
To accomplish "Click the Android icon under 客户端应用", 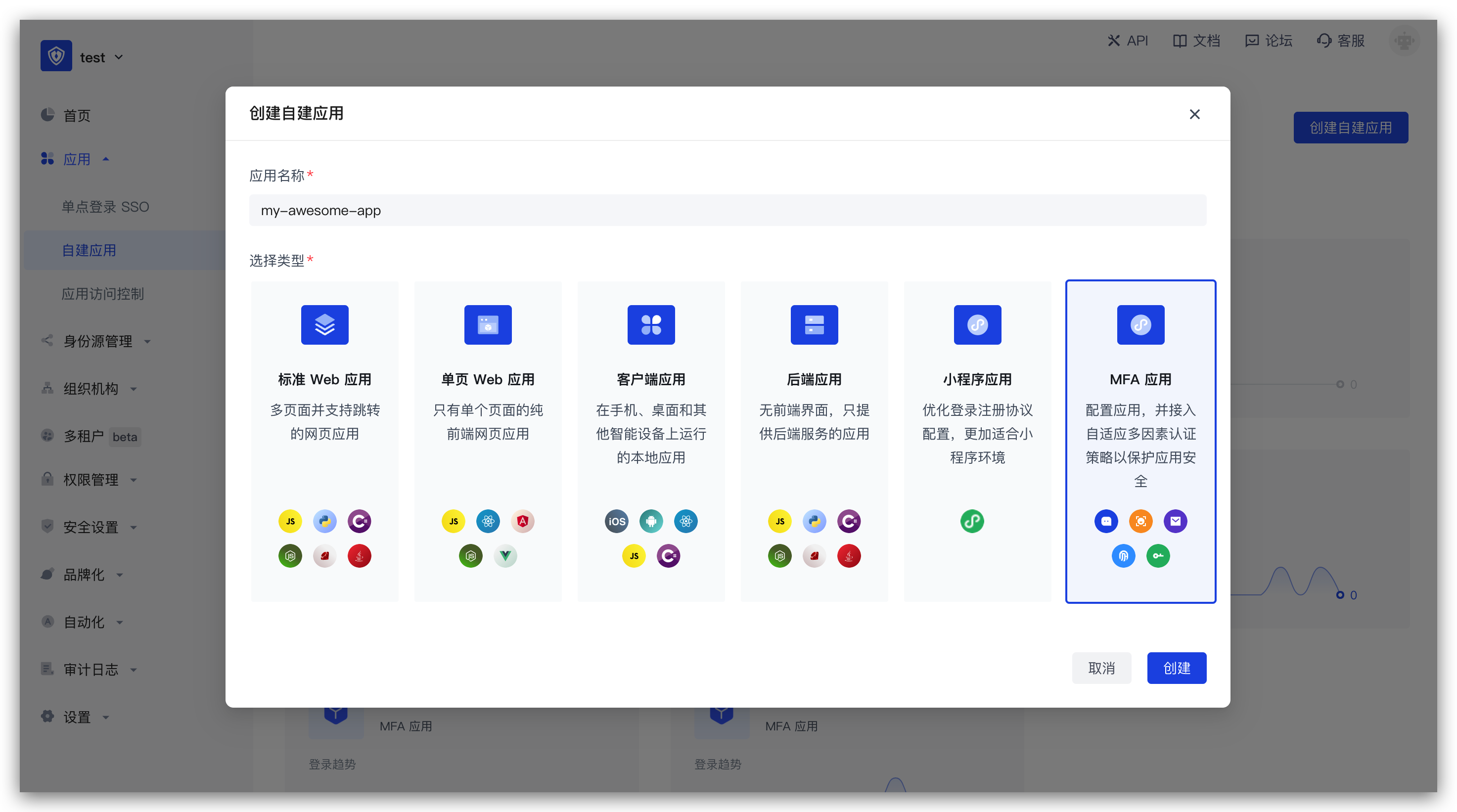I will point(651,521).
